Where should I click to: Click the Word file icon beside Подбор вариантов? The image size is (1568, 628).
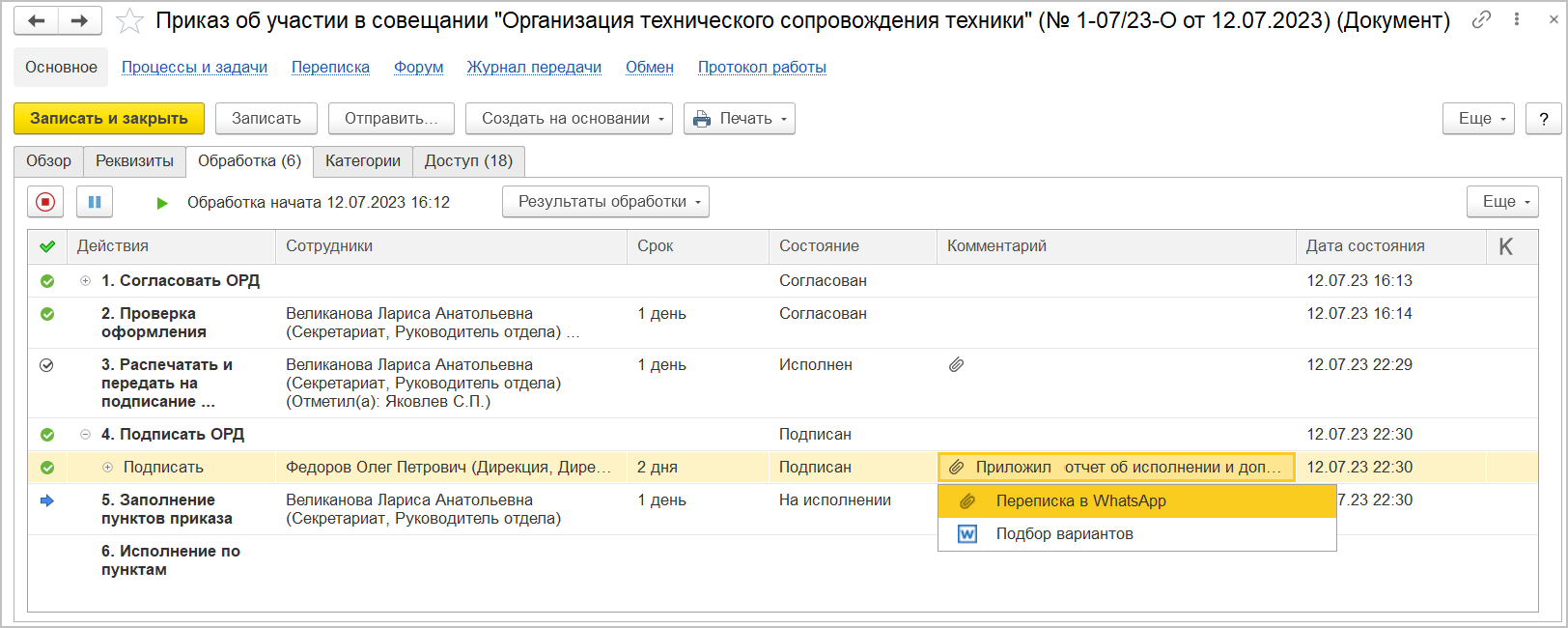966,534
